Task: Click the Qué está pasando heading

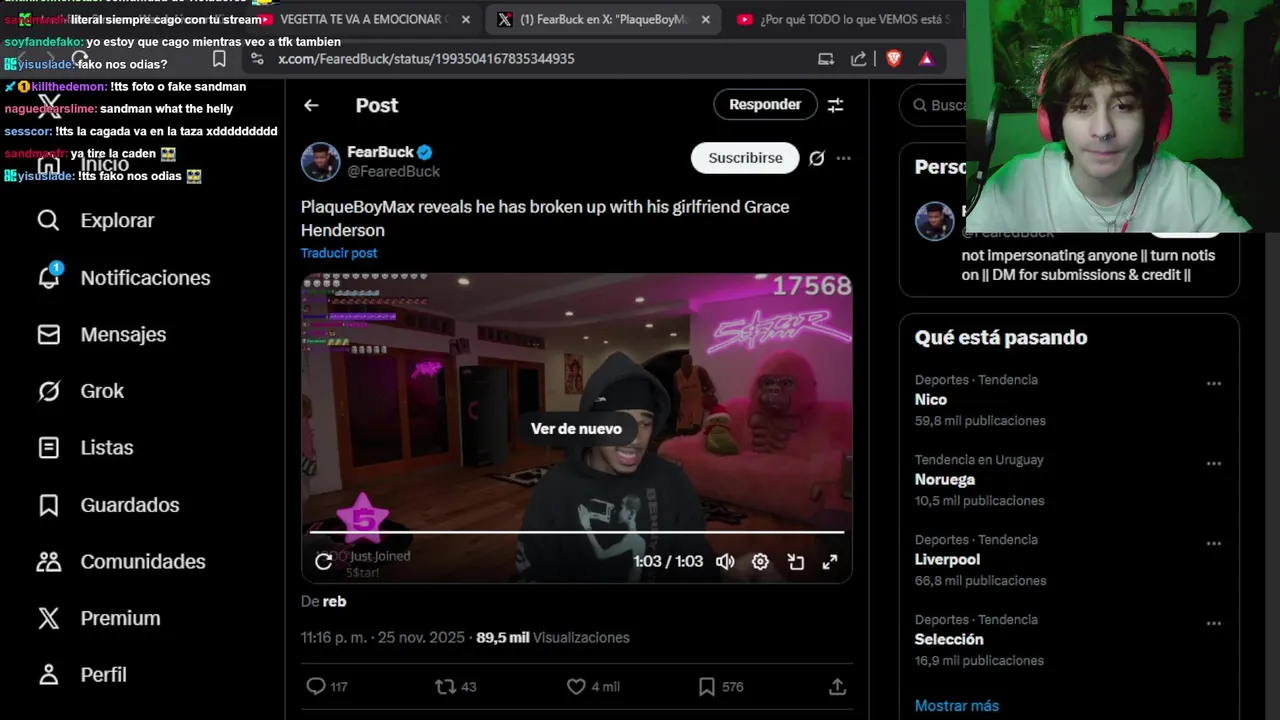Action: [x=1000, y=337]
